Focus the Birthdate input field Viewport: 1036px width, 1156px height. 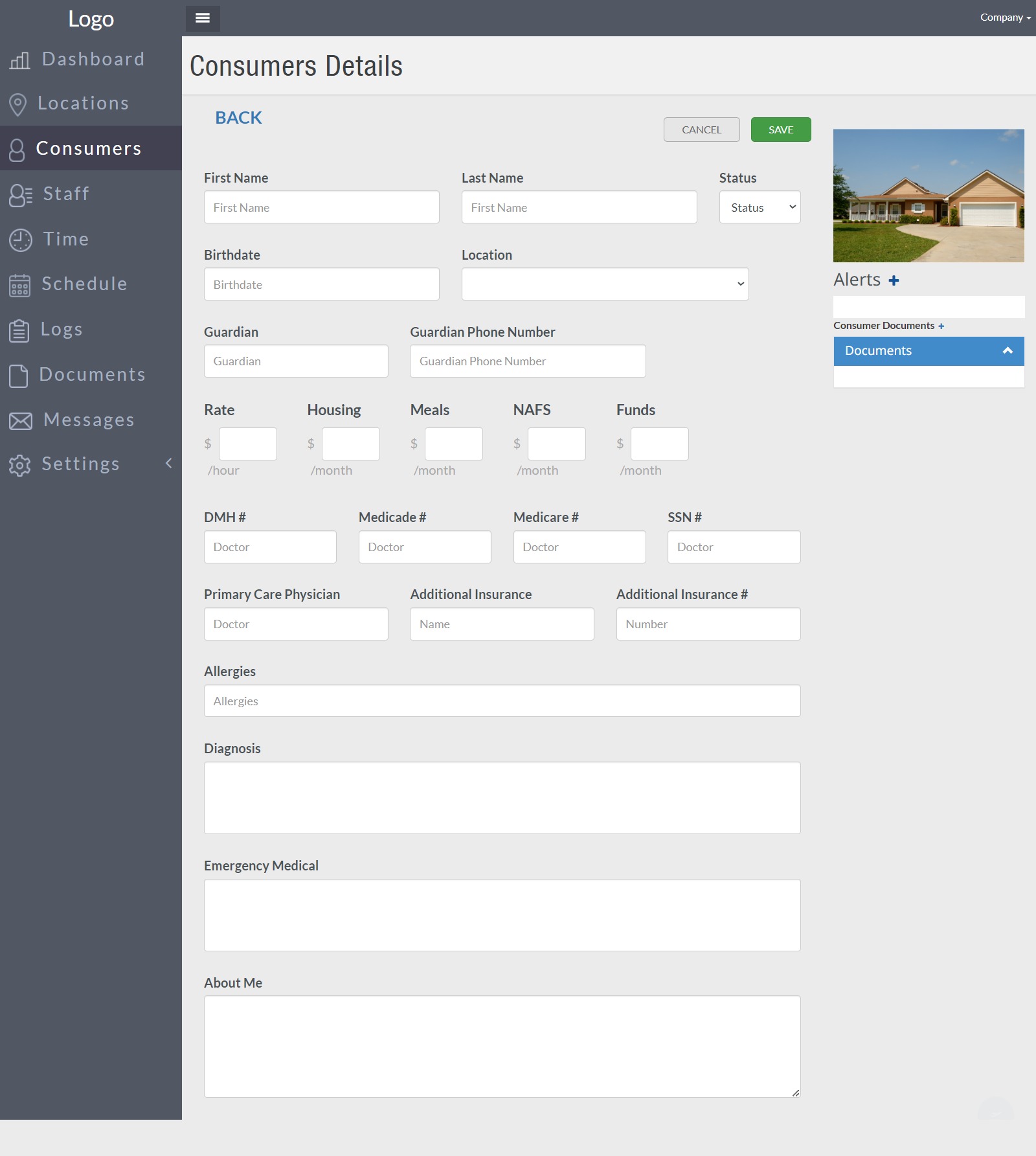[322, 284]
